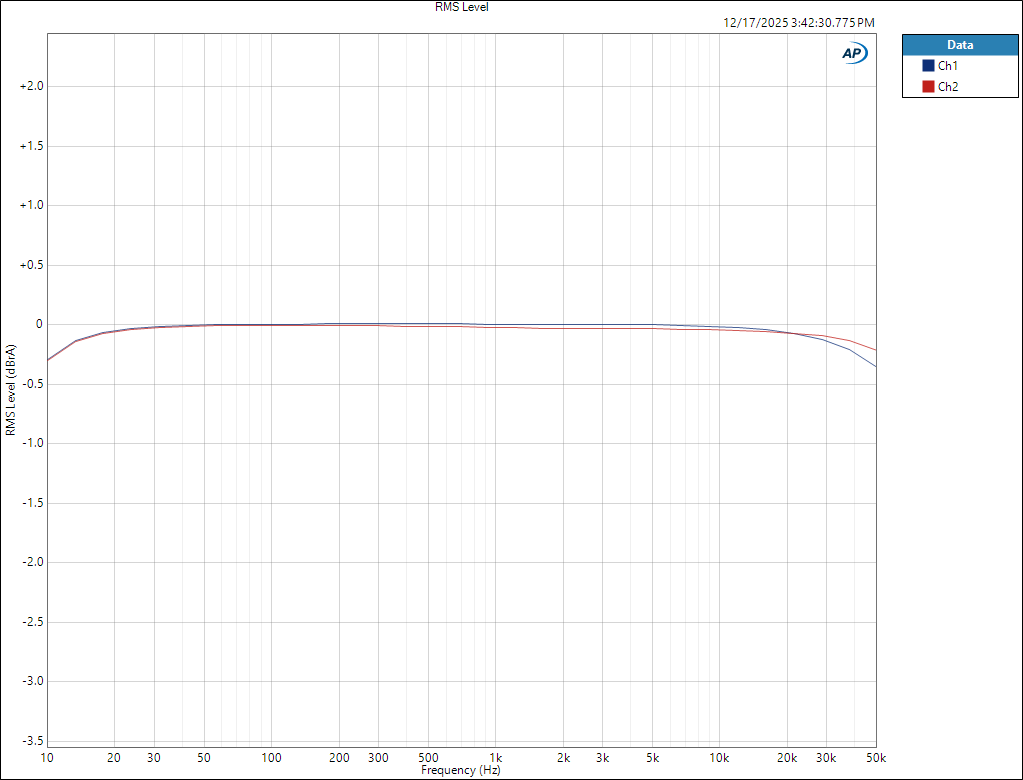
Task: Click the +2.0 tick label on level axis
Action: pyautogui.click(x=31, y=86)
